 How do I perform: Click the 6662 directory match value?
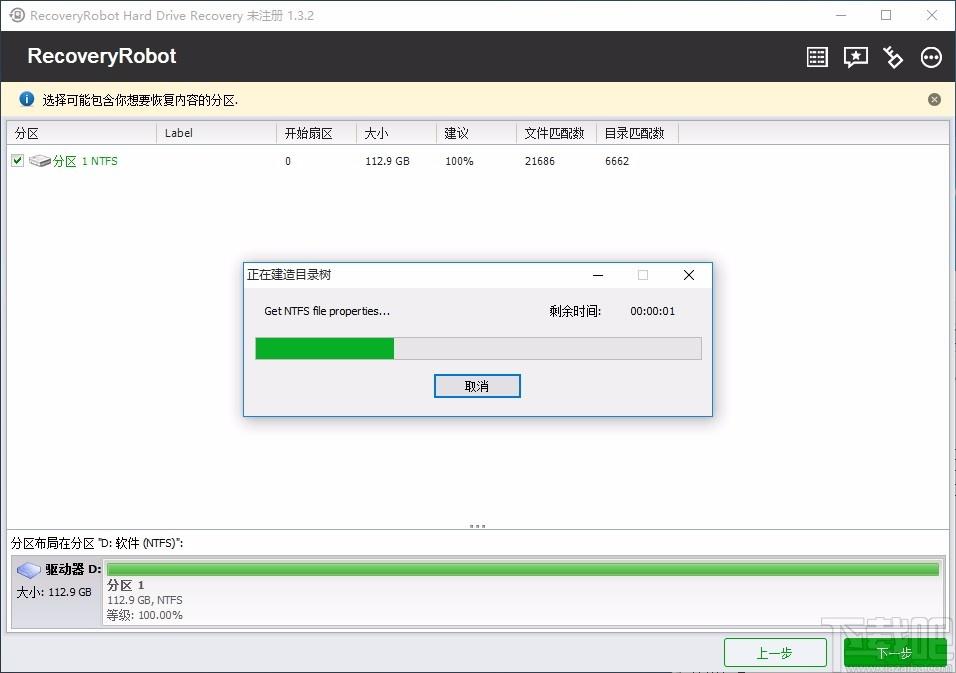[616, 161]
